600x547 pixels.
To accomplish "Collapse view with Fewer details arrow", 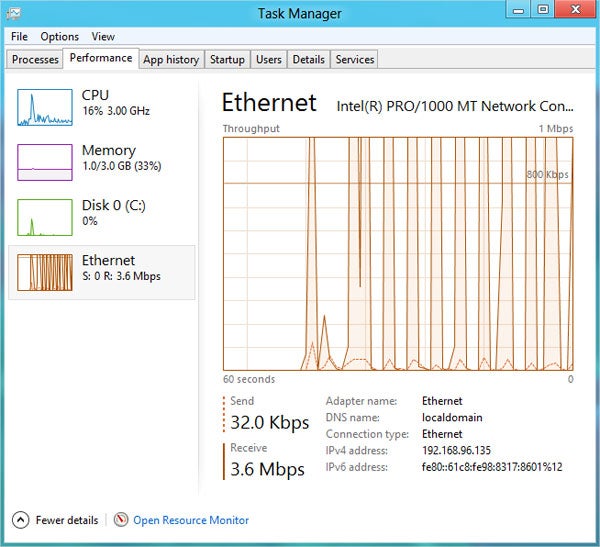I will (x=20, y=520).
